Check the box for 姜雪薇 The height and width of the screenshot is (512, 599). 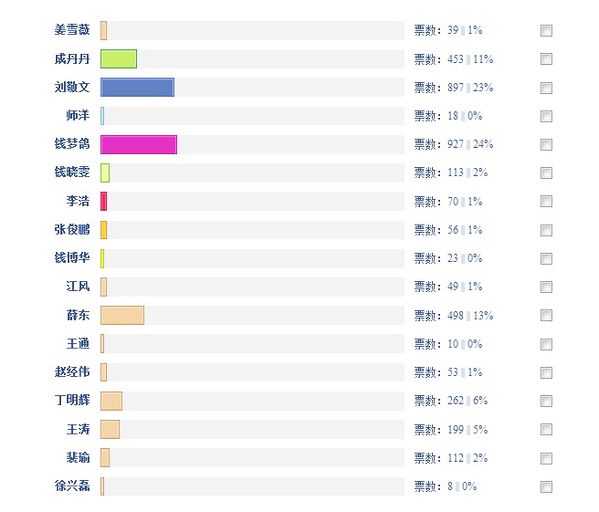coord(546,31)
